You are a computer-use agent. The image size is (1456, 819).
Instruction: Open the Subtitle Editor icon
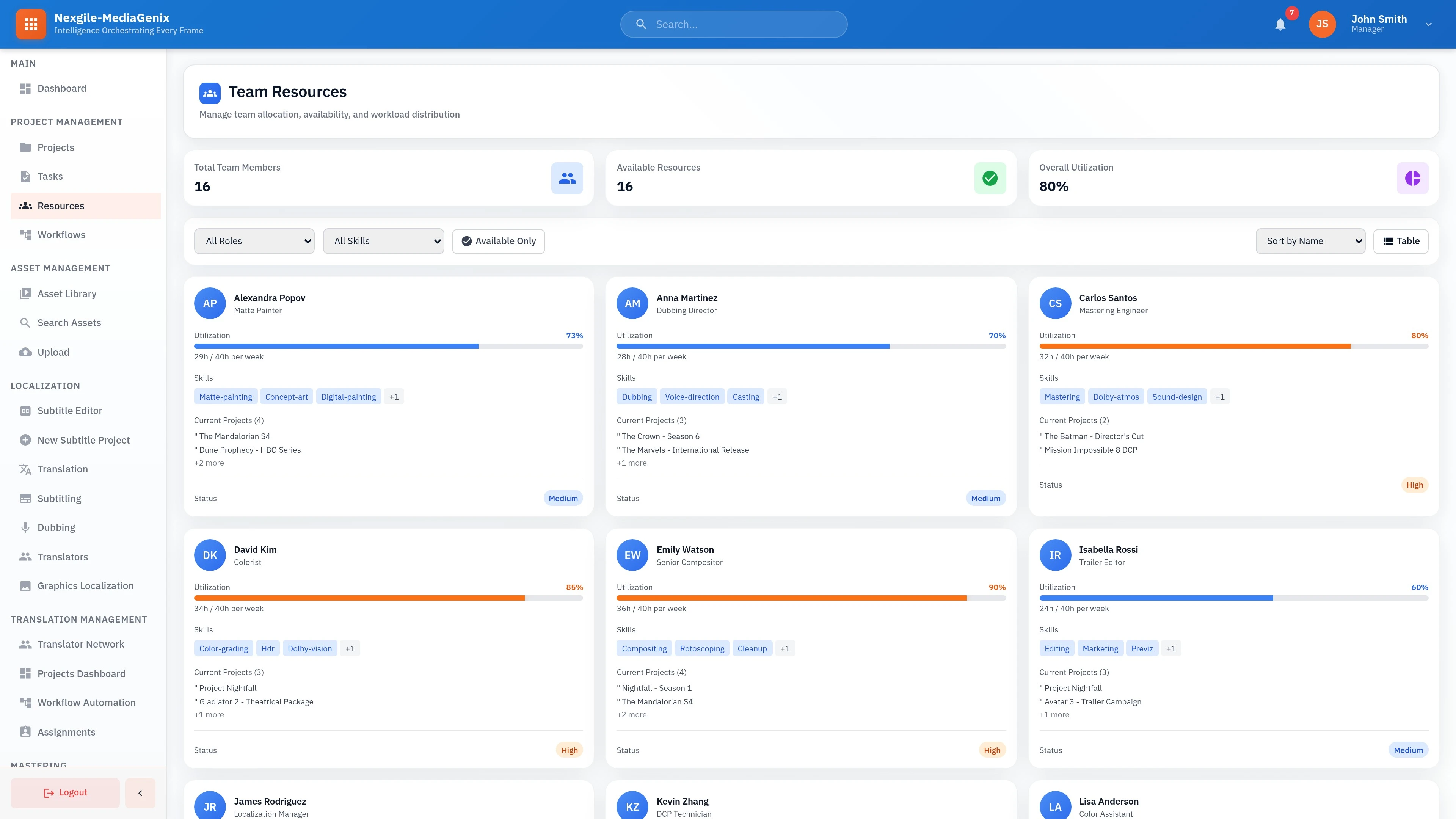25,410
